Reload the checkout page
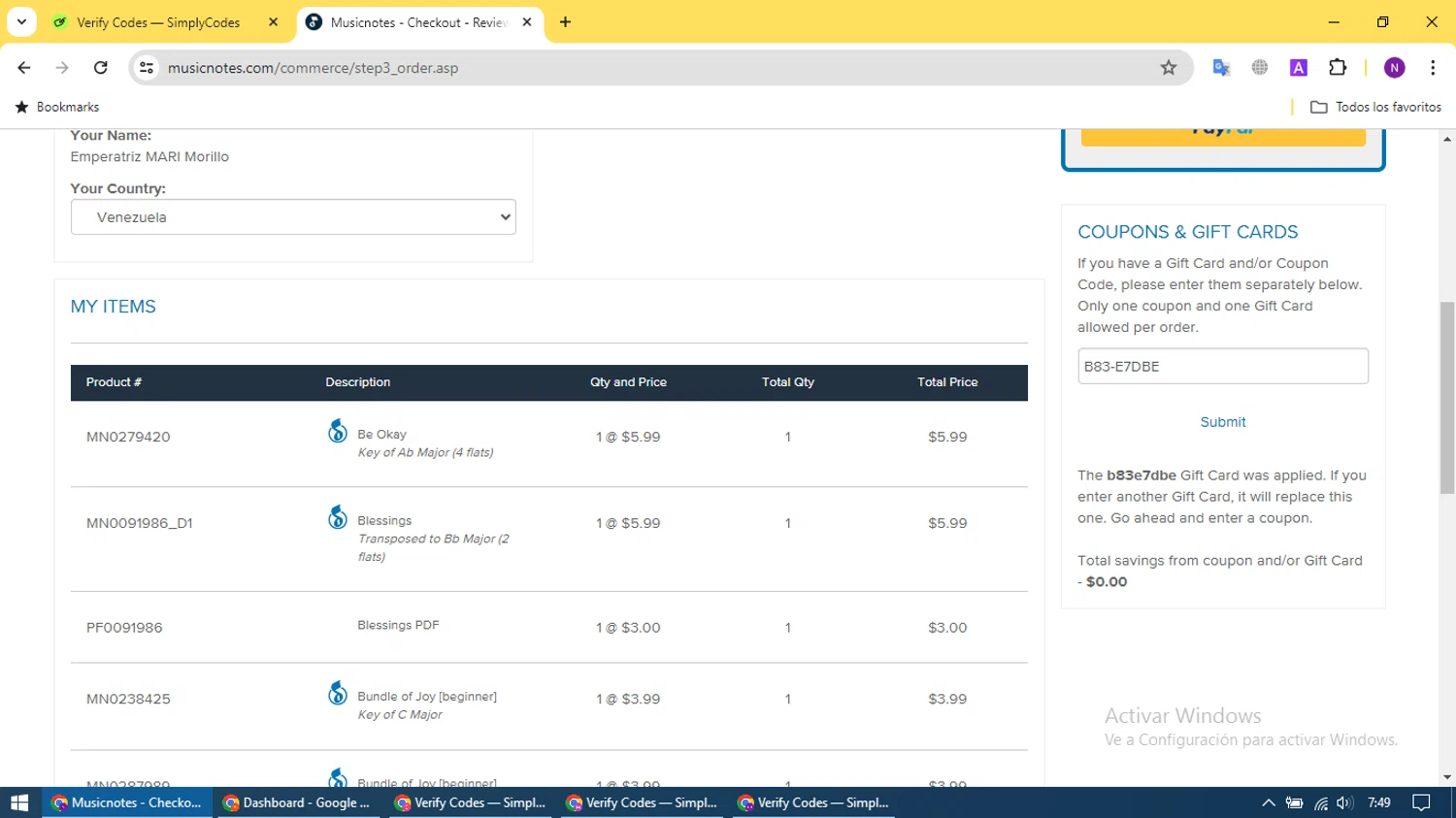The width and height of the screenshot is (1456, 818). pyautogui.click(x=101, y=68)
